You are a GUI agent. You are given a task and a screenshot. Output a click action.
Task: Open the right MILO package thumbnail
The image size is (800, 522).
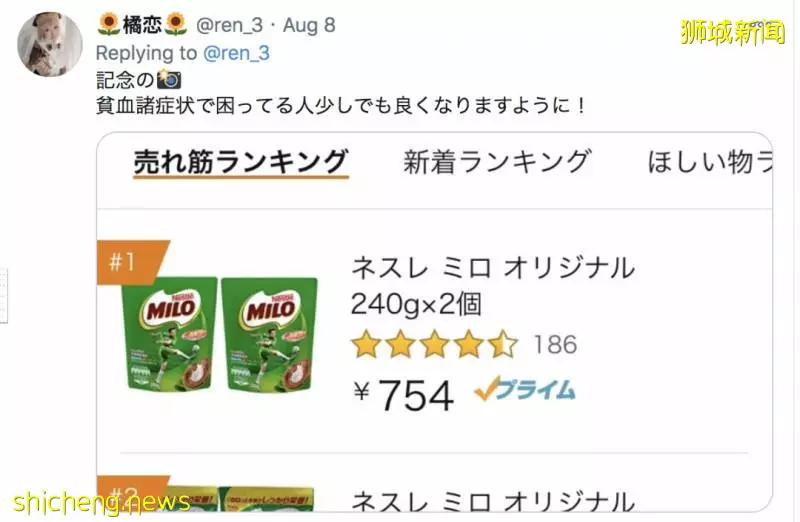coord(269,334)
